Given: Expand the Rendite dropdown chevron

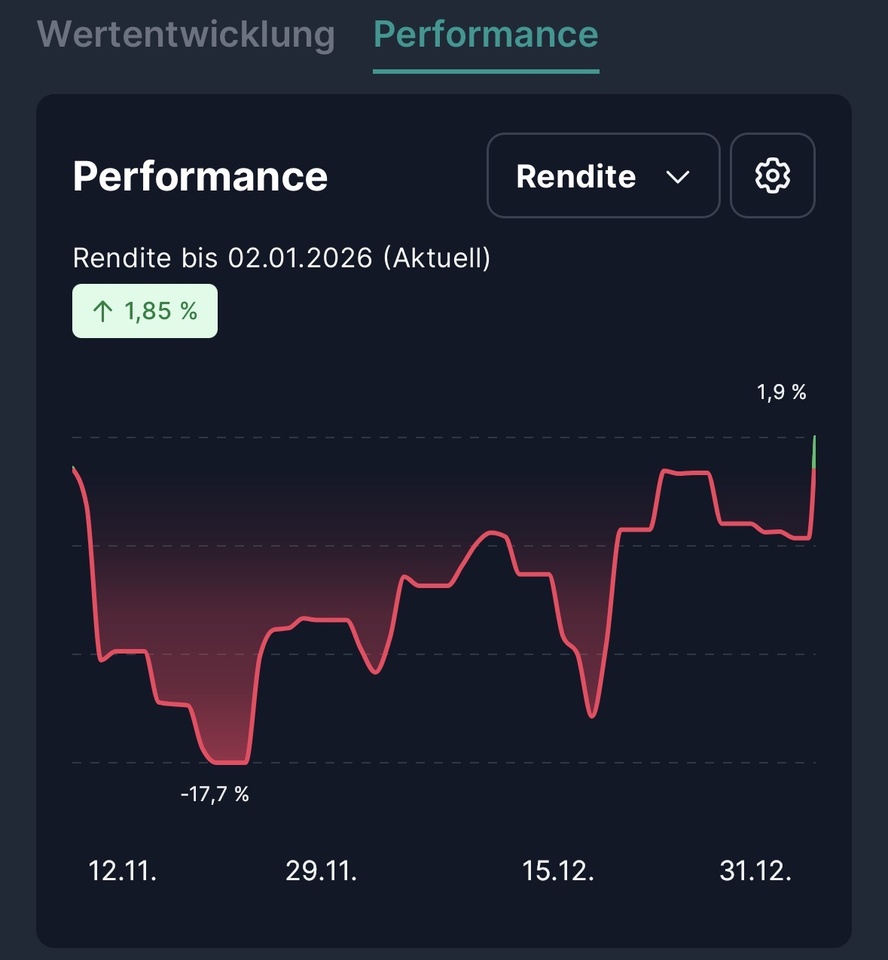Looking at the screenshot, I should [678, 177].
